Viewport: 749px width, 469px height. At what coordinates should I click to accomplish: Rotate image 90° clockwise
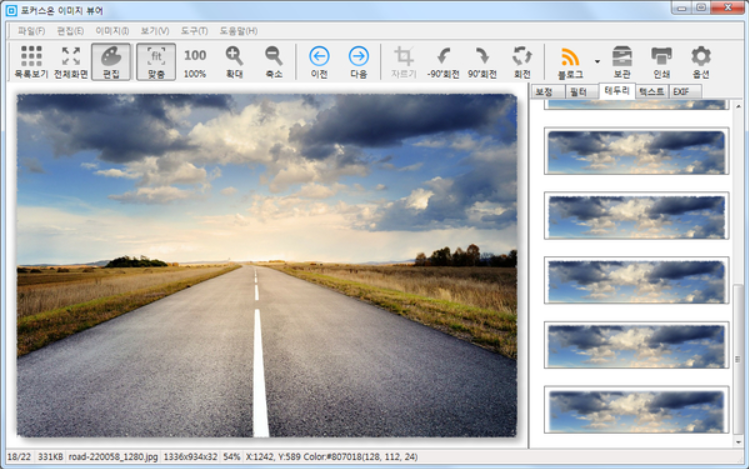point(482,61)
